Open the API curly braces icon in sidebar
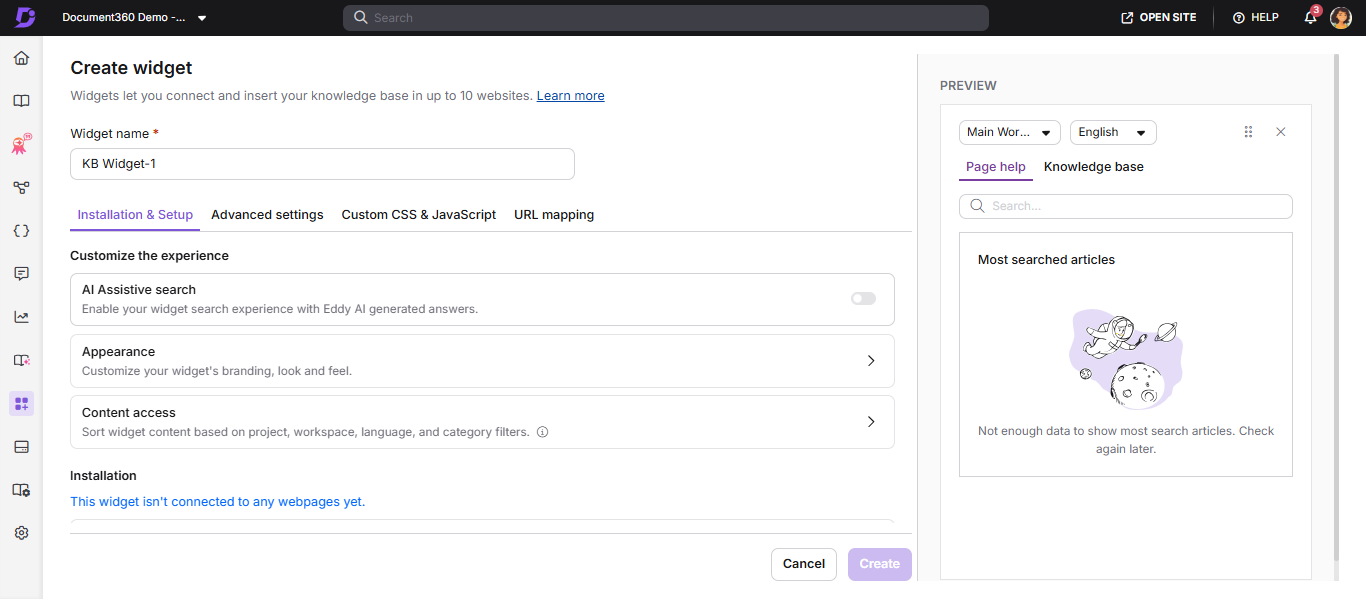Screen dimensions: 1366x599 [x=21, y=231]
